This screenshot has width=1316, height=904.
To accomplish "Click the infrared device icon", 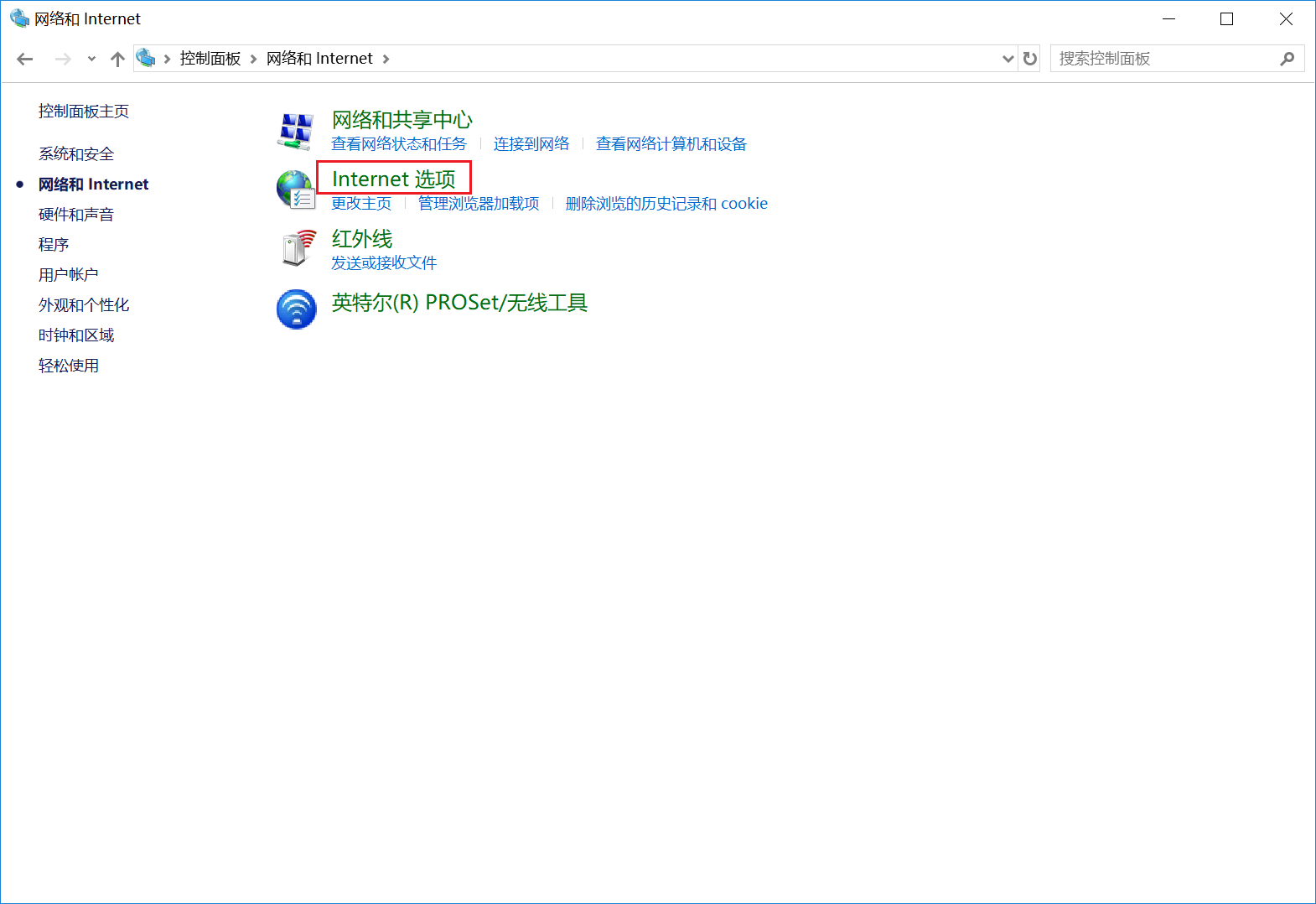I will coord(297,248).
